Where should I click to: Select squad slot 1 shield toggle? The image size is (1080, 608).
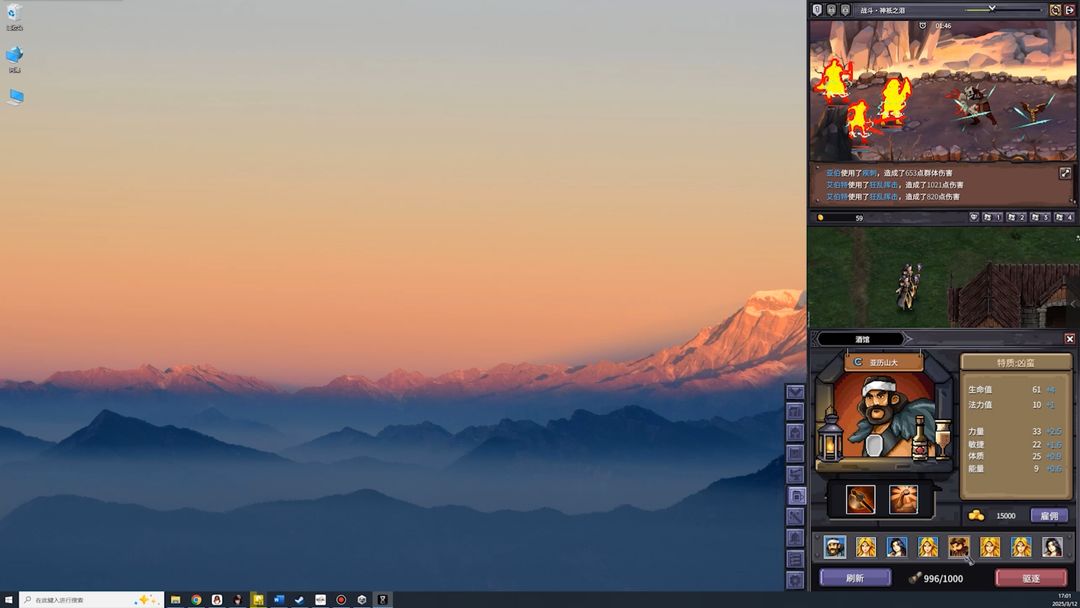[x=817, y=10]
